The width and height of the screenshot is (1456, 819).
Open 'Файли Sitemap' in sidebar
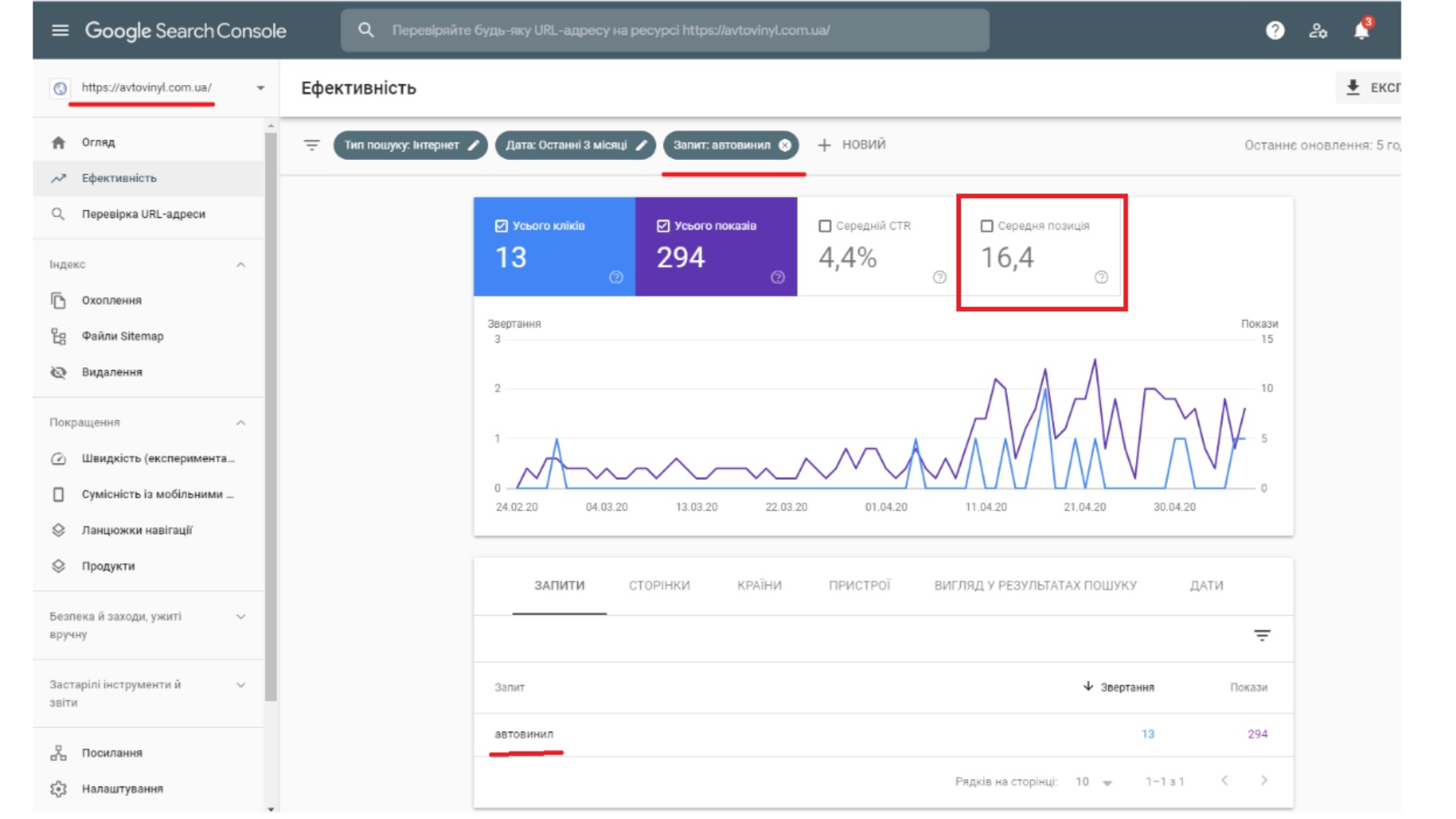tap(122, 336)
